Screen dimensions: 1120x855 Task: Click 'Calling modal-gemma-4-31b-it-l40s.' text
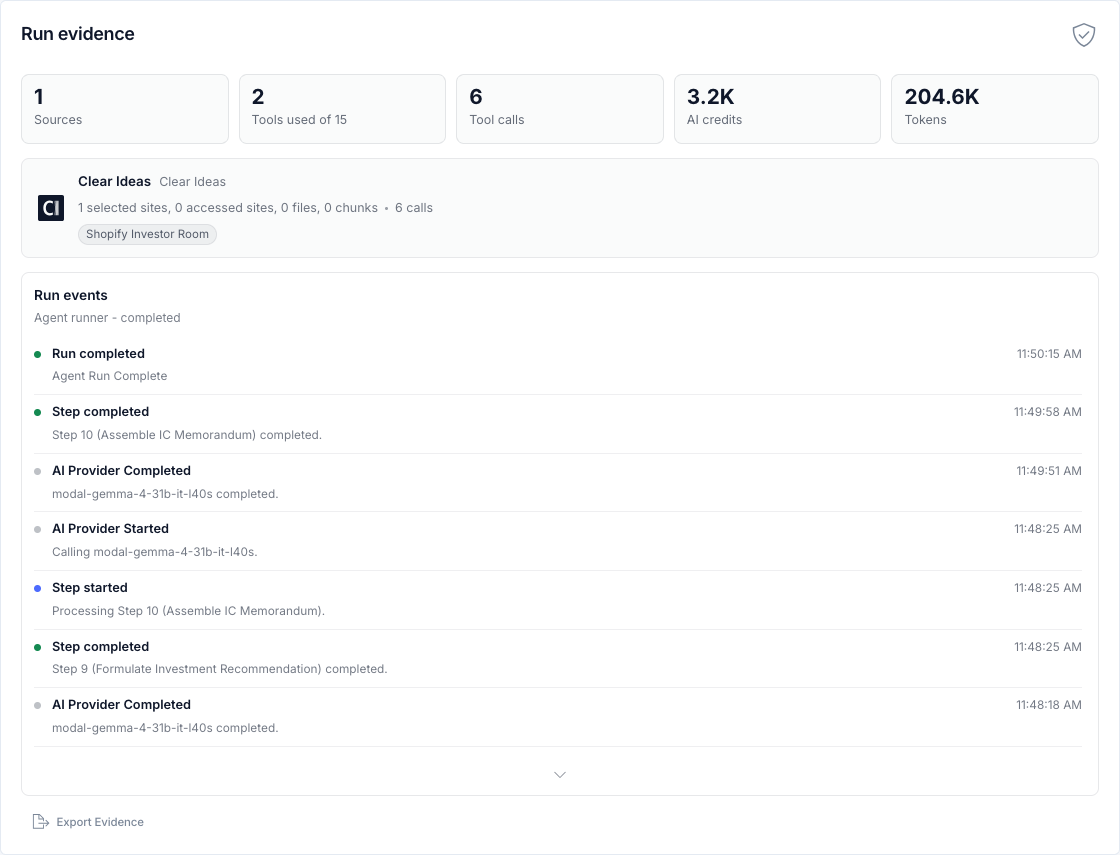pyautogui.click(x=155, y=552)
